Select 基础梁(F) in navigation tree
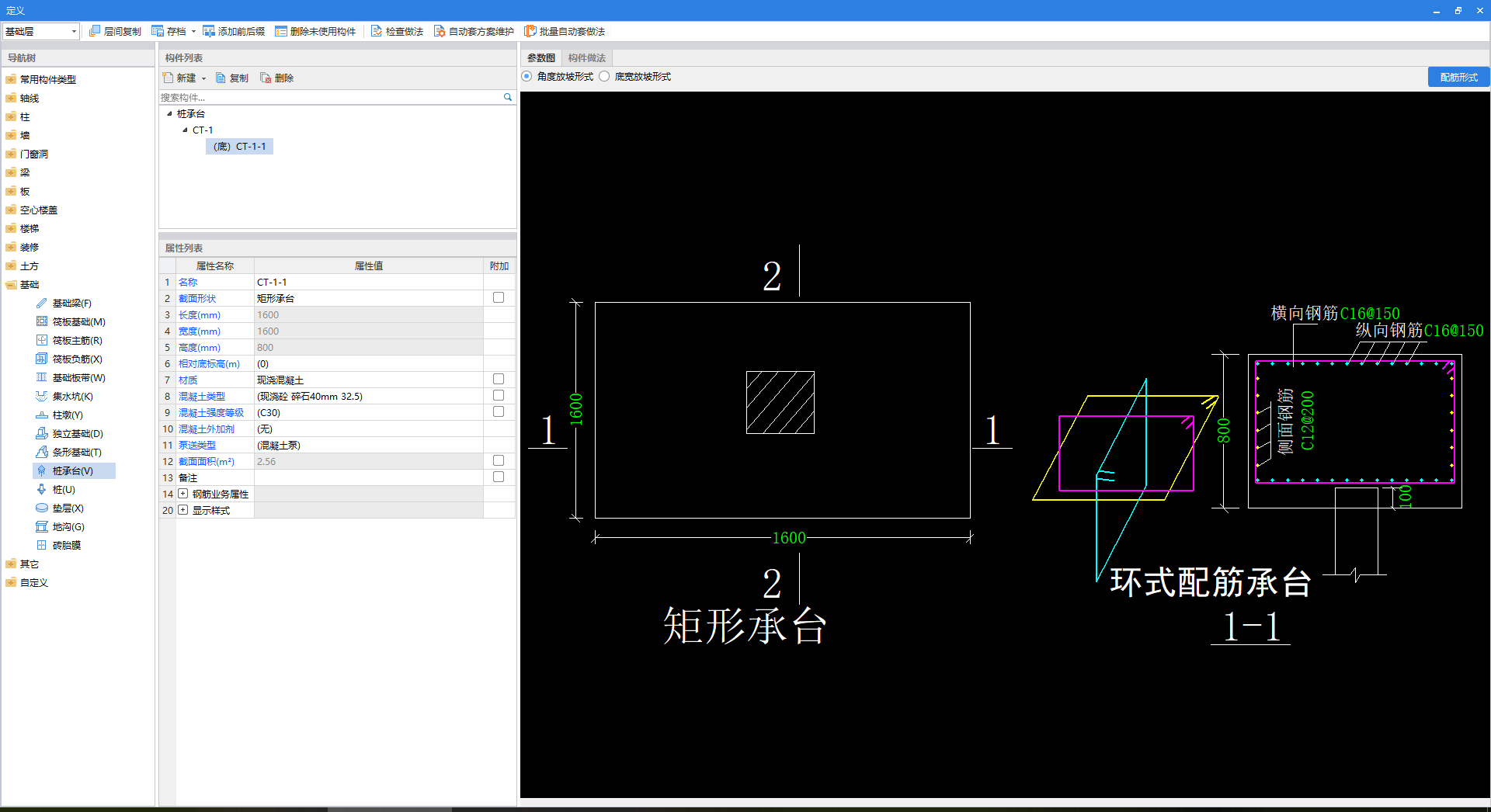This screenshot has height=812, width=1491. point(71,304)
